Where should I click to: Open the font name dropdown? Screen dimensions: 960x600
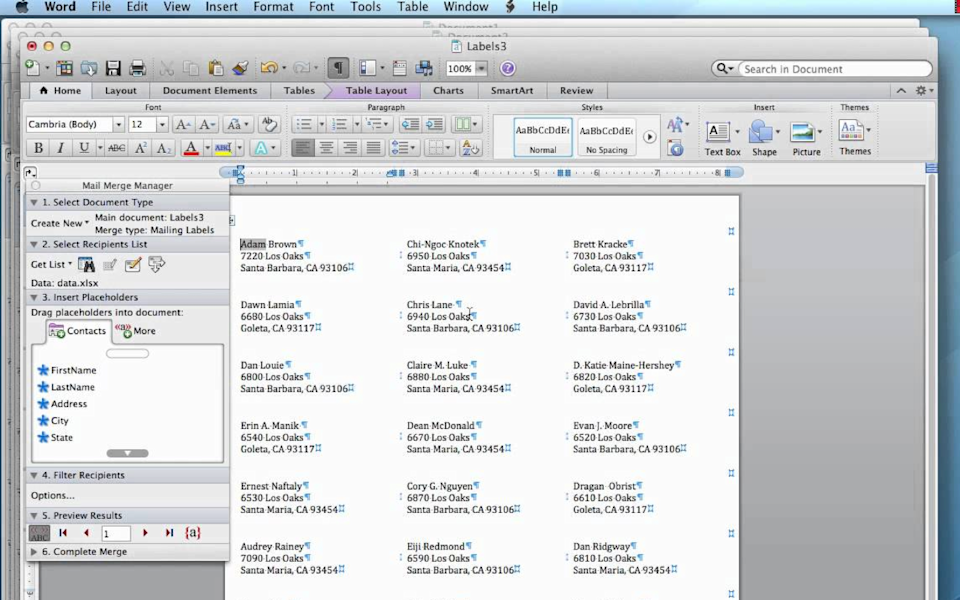[118, 125]
